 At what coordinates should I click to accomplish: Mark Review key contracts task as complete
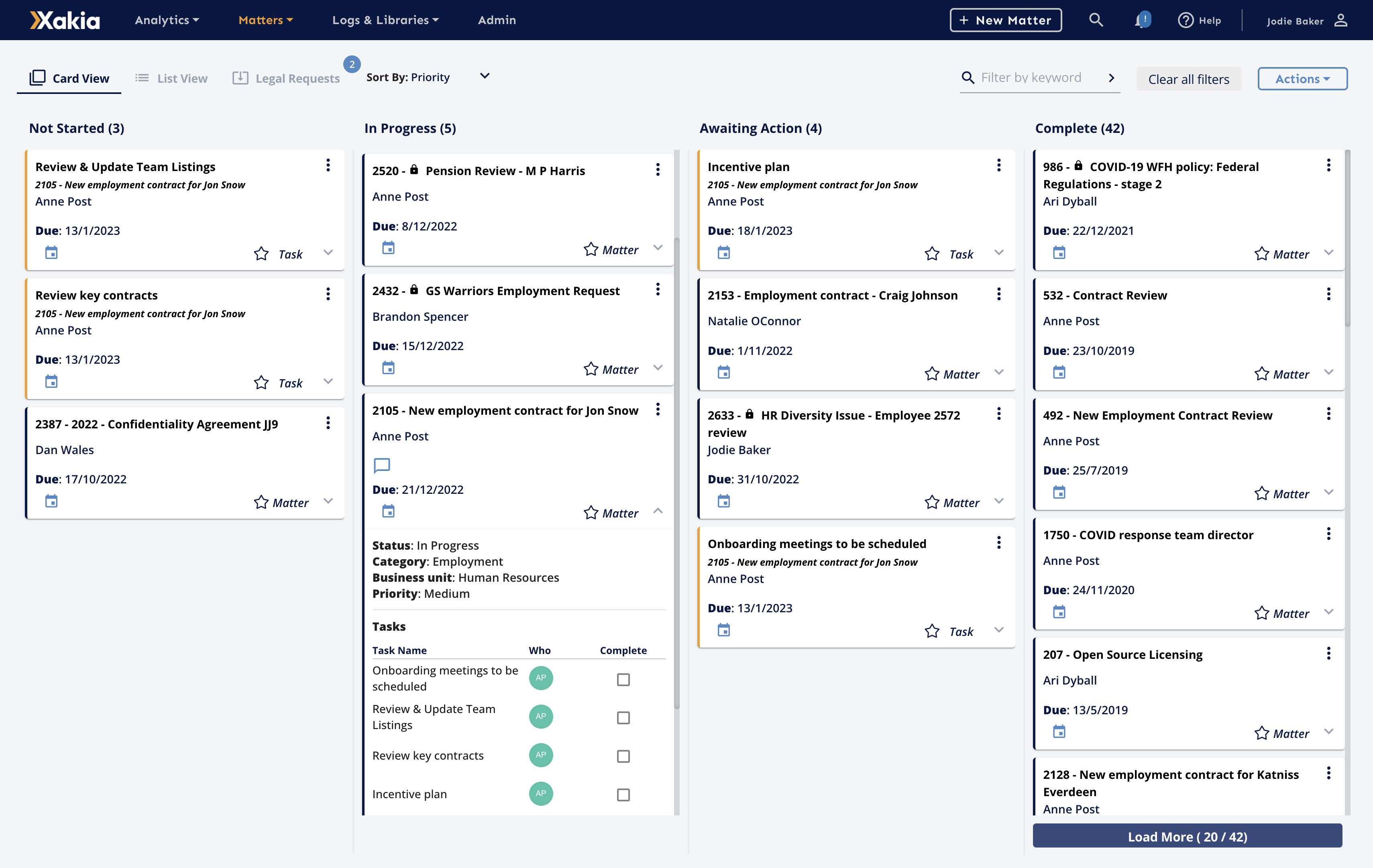pyautogui.click(x=623, y=756)
